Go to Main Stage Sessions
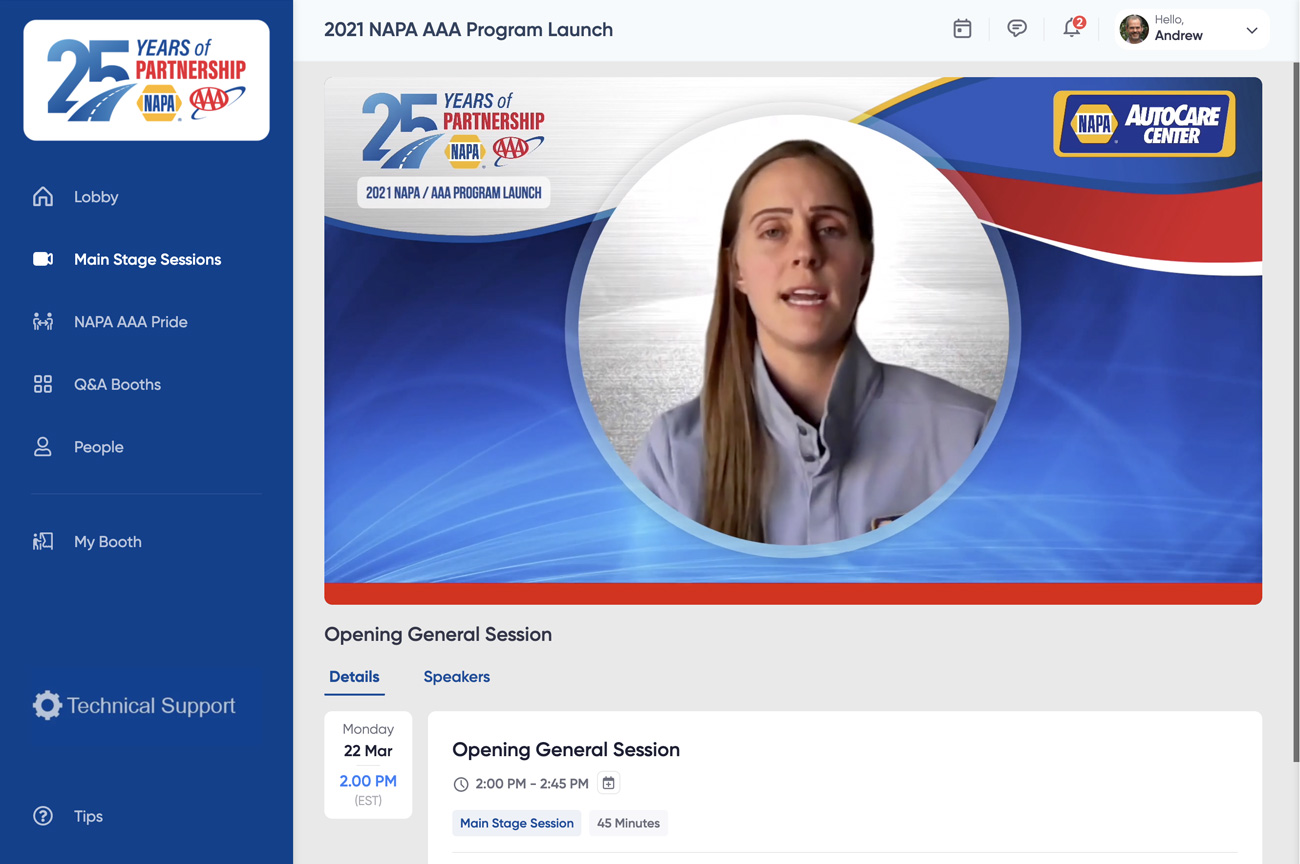 point(147,259)
